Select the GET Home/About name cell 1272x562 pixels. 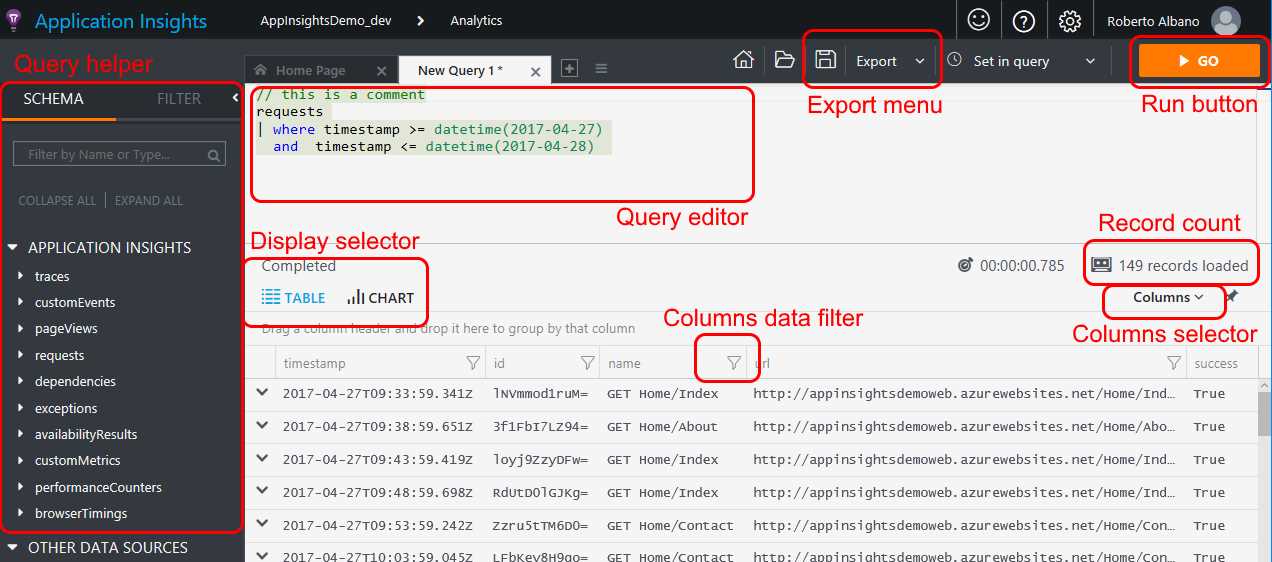pos(662,427)
